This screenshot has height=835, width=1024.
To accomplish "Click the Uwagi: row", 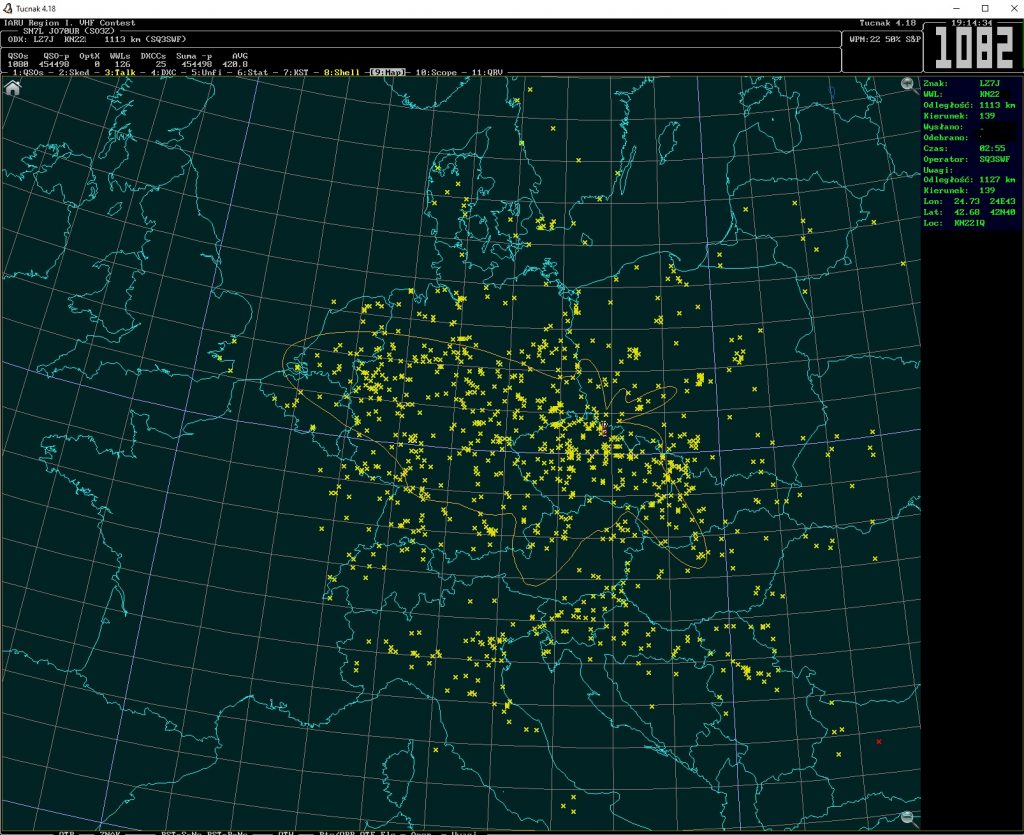I will click(938, 170).
